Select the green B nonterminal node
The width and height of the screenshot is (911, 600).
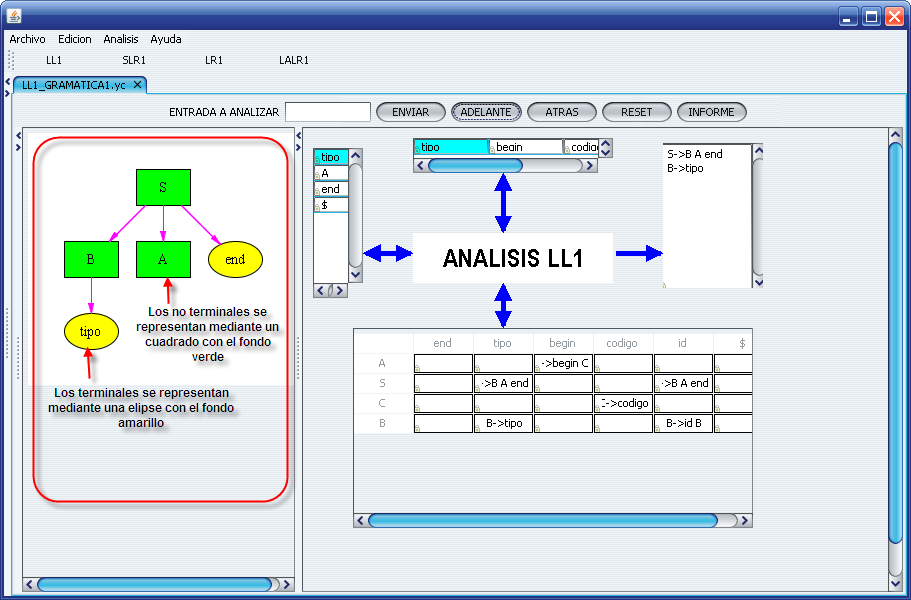coord(90,259)
